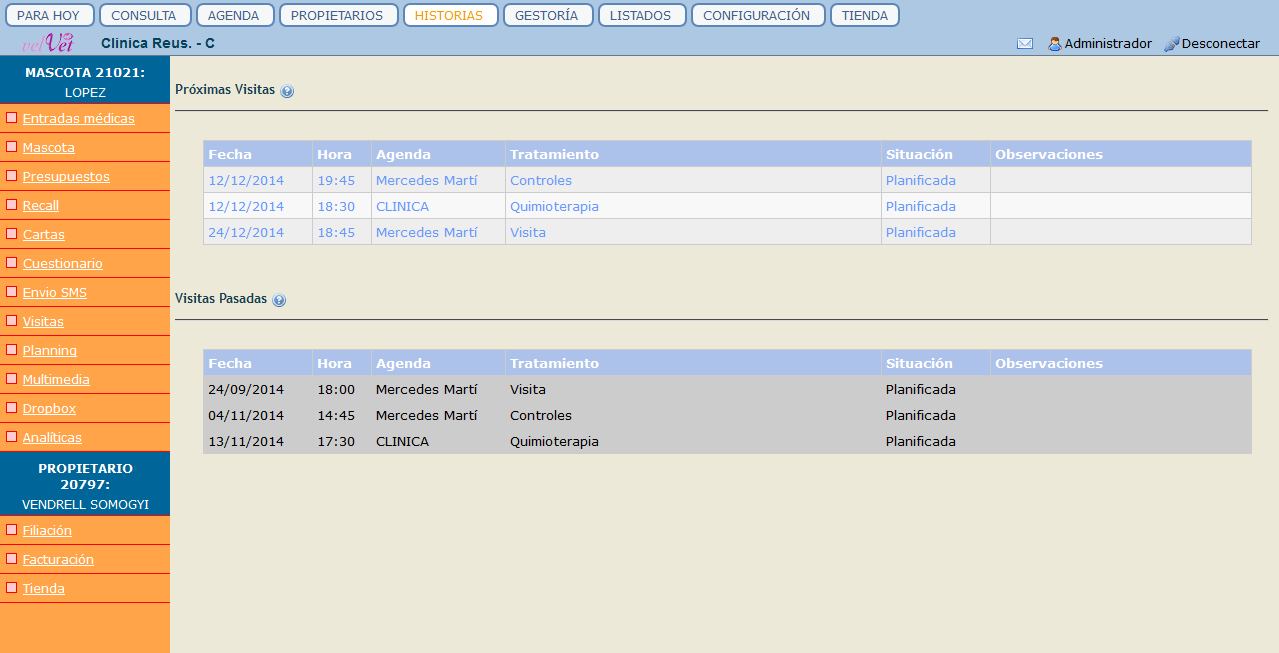
Task: Open help icon beside Visitas Pasadas
Action: point(279,300)
